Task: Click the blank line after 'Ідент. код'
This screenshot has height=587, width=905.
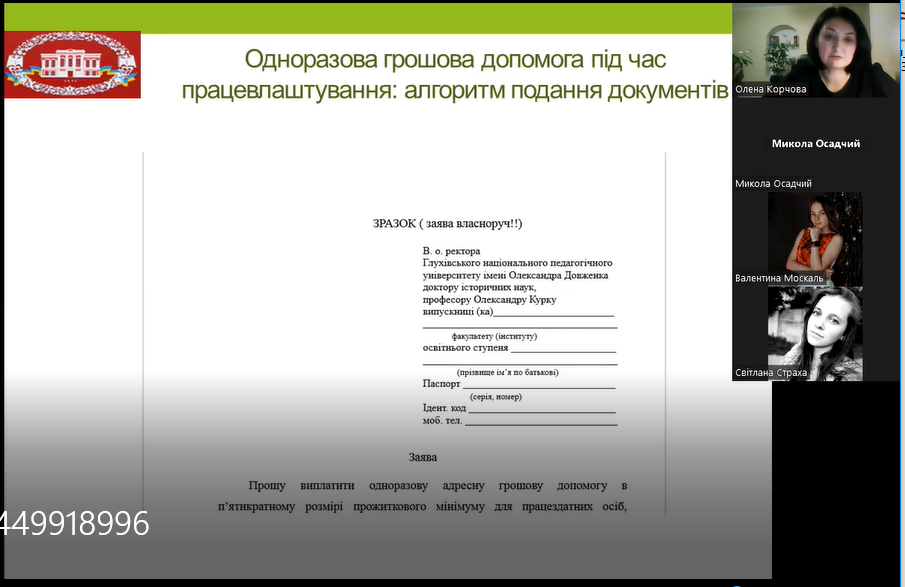Action: [542, 411]
